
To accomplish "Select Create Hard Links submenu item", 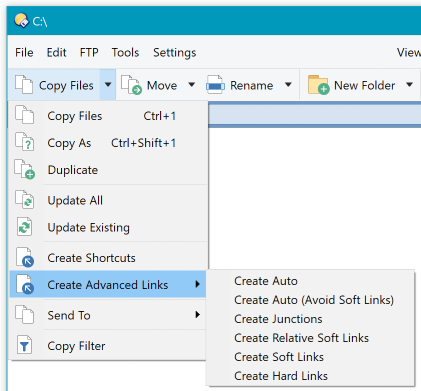I will coord(310,376).
